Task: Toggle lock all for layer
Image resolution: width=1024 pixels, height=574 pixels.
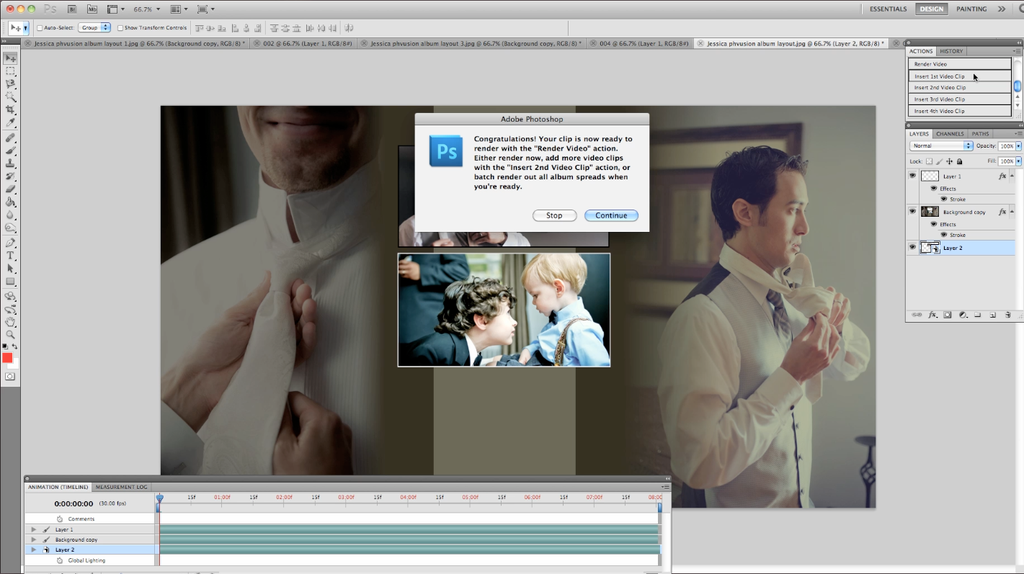Action: click(x=959, y=161)
